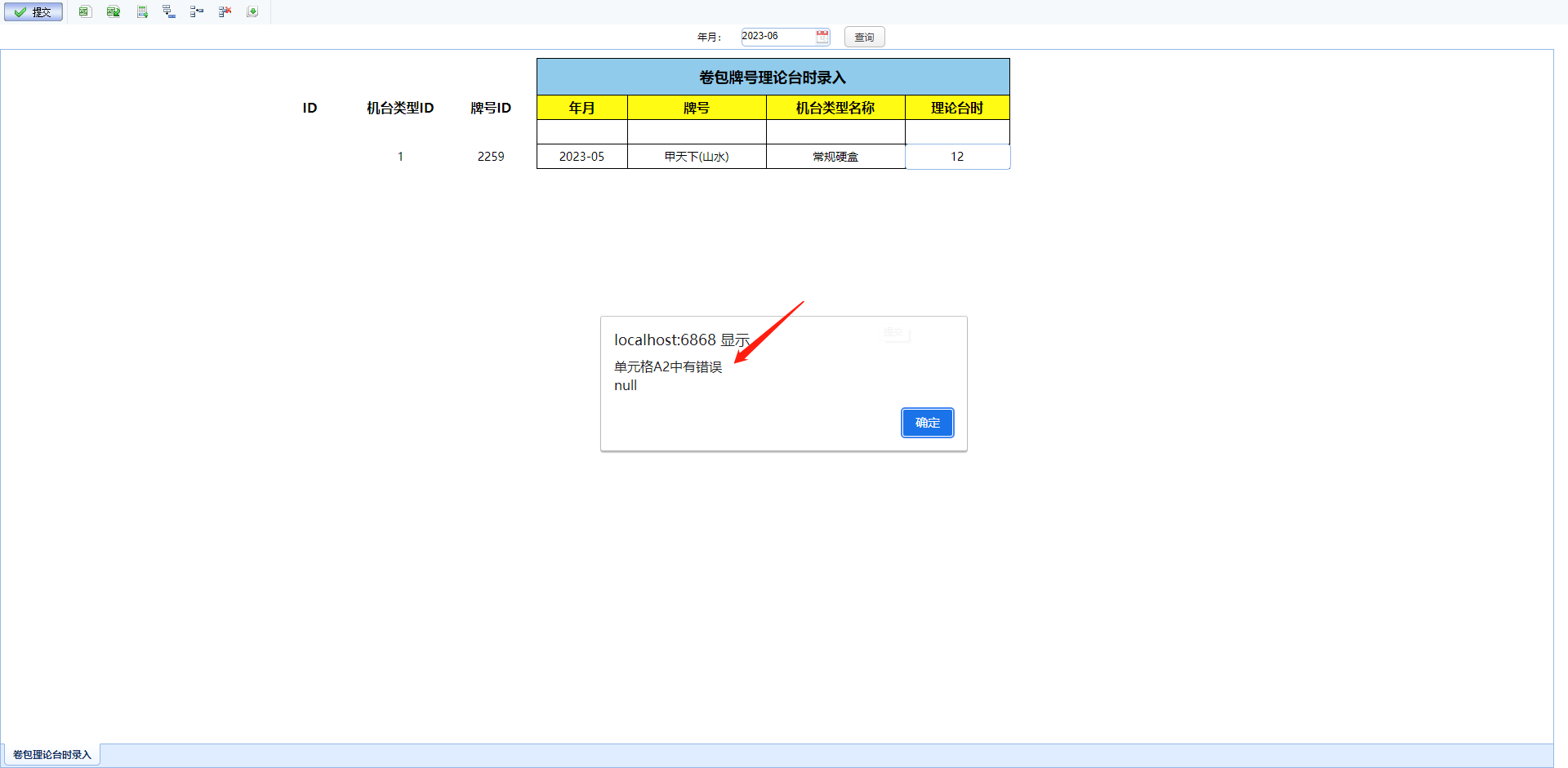1568x768 pixels.
Task: Click the 理论台时 yellow column header
Action: pos(957,108)
